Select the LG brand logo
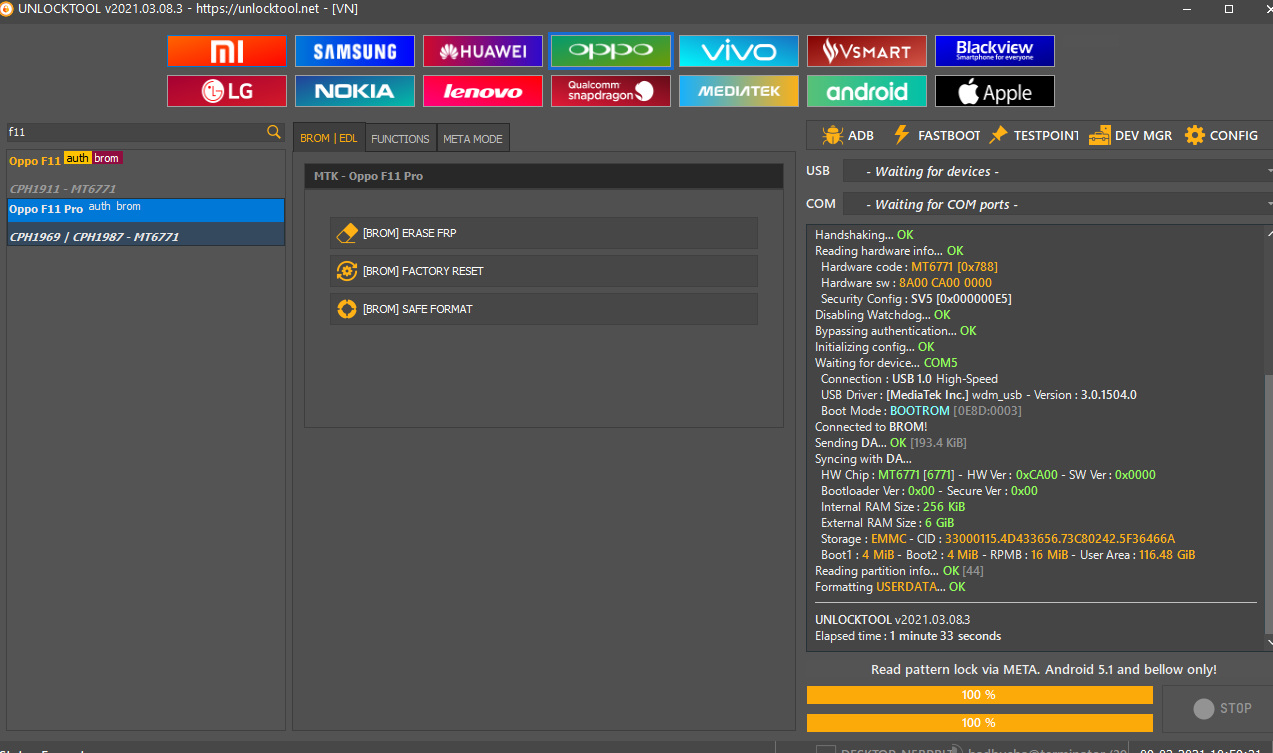Screen dimensions: 1273x753 (x=227, y=91)
